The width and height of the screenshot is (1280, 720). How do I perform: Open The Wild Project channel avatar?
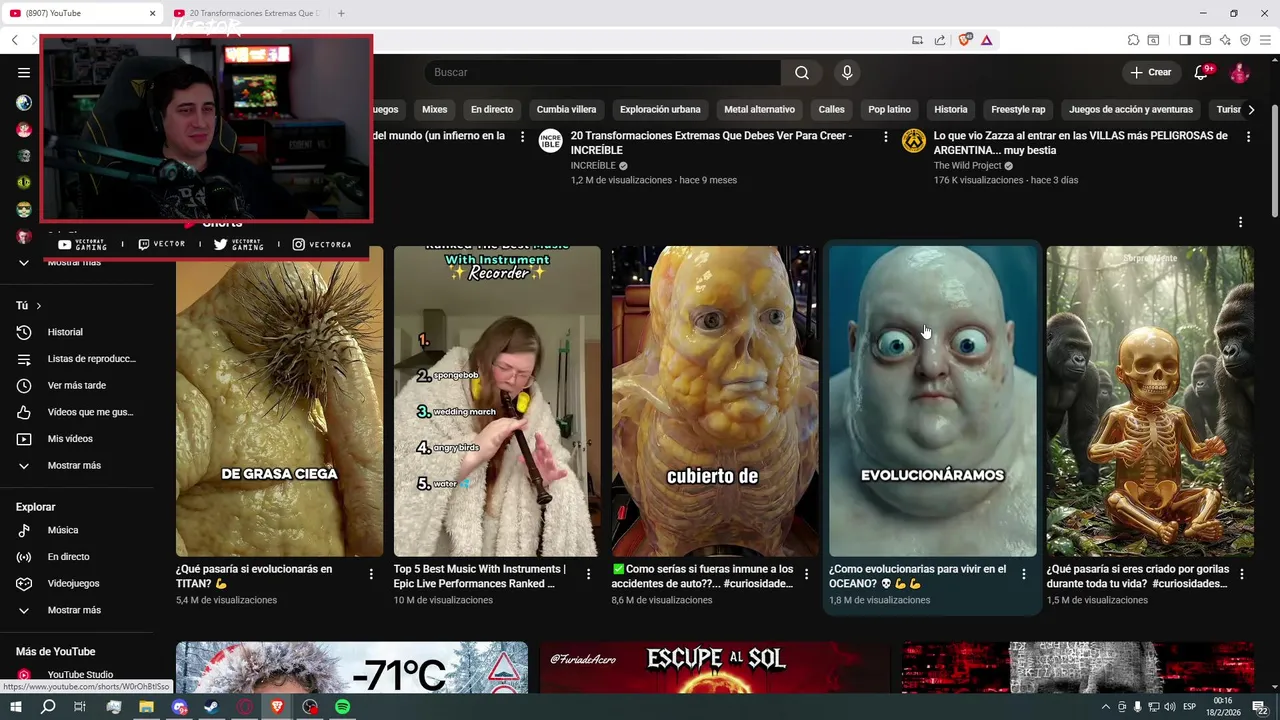pos(914,141)
